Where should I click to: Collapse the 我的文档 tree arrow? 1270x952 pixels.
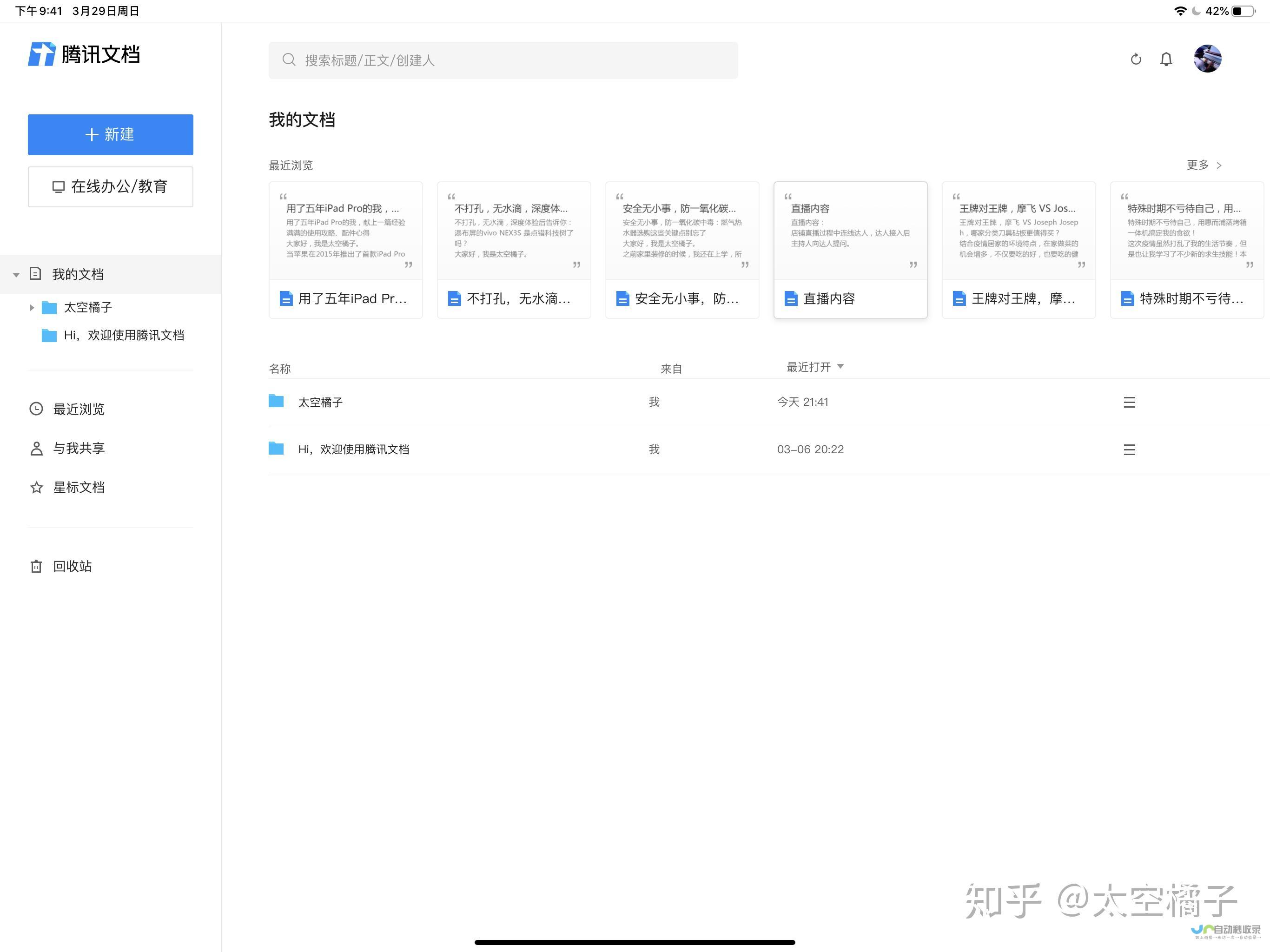pos(16,274)
